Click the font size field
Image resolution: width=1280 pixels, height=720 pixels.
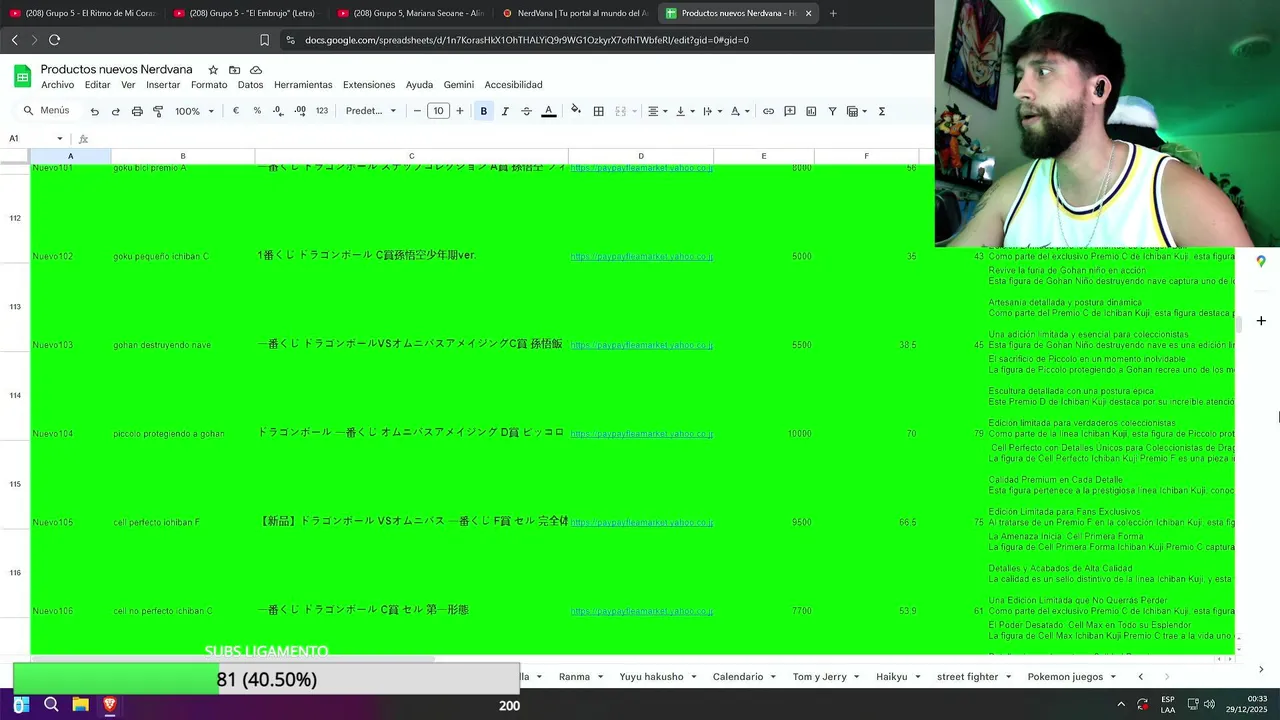click(438, 111)
